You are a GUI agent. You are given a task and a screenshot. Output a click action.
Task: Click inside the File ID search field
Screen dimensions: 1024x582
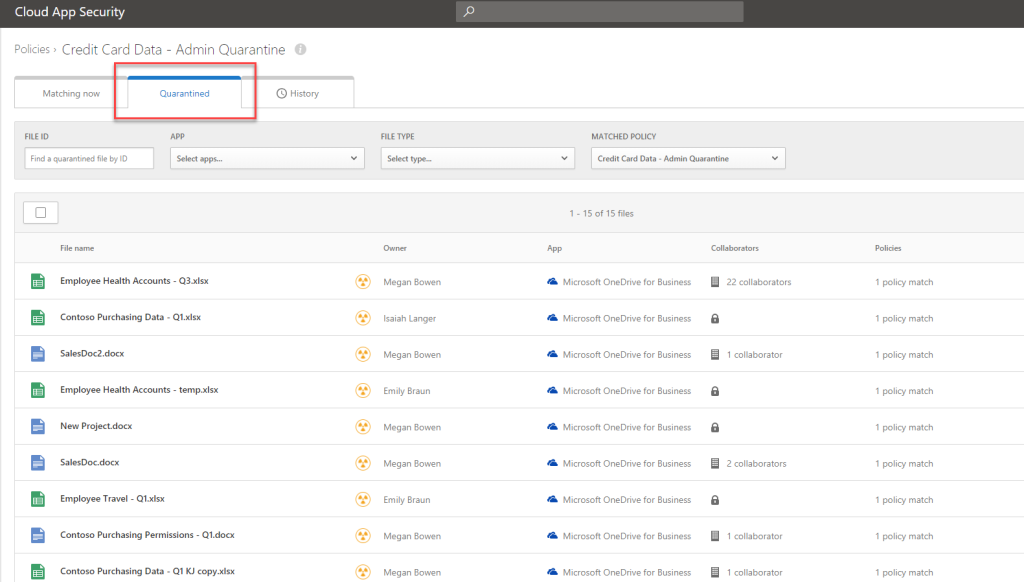click(88, 158)
